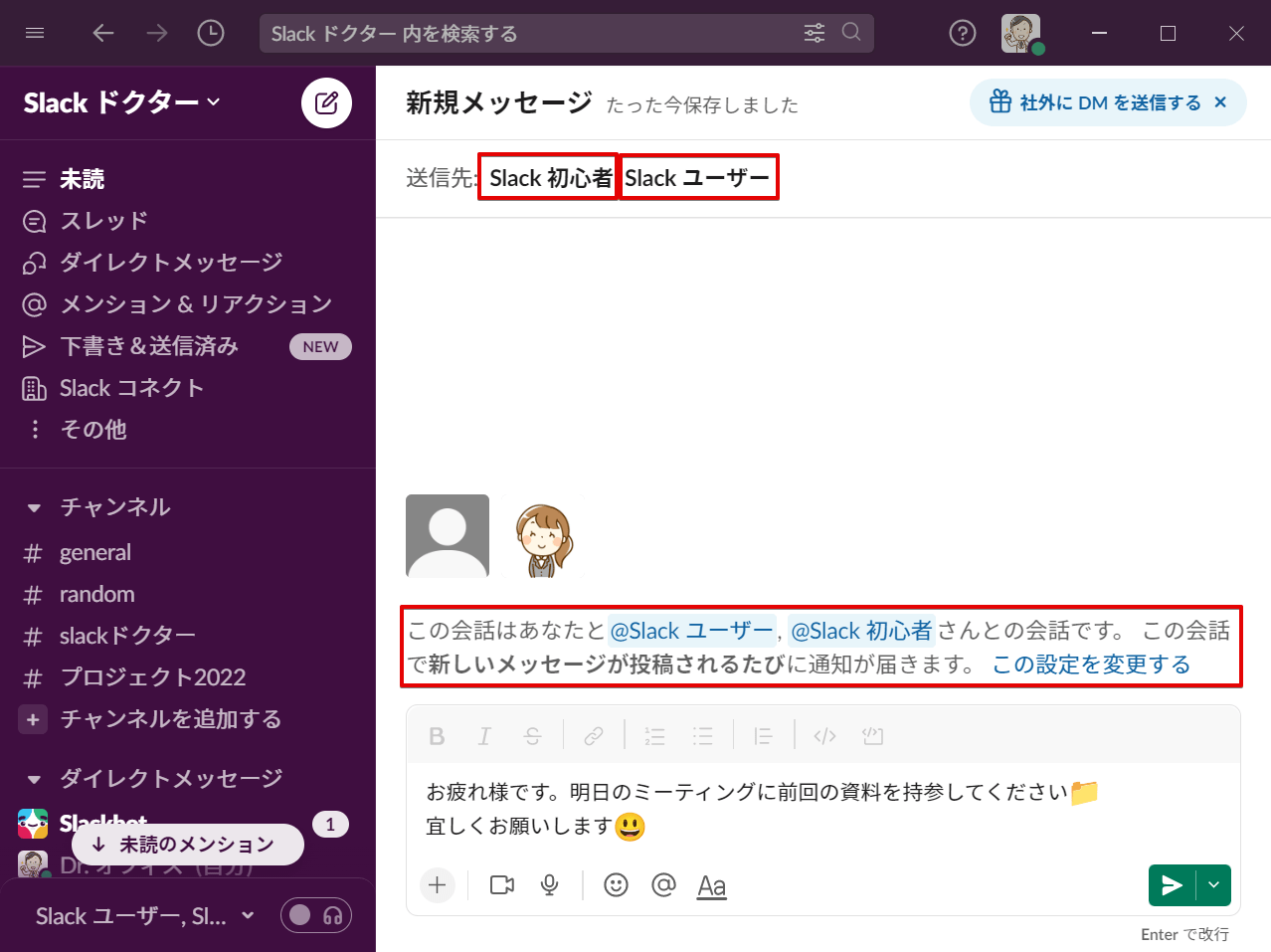
Task: Insert a link using the link icon
Action: pos(593,735)
